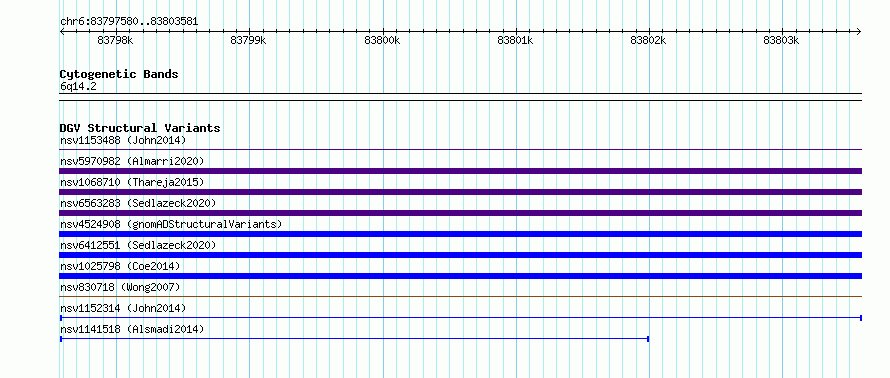The image size is (890, 378).
Task: Click the thin blue line under nsv1152314
Action: click(461, 318)
